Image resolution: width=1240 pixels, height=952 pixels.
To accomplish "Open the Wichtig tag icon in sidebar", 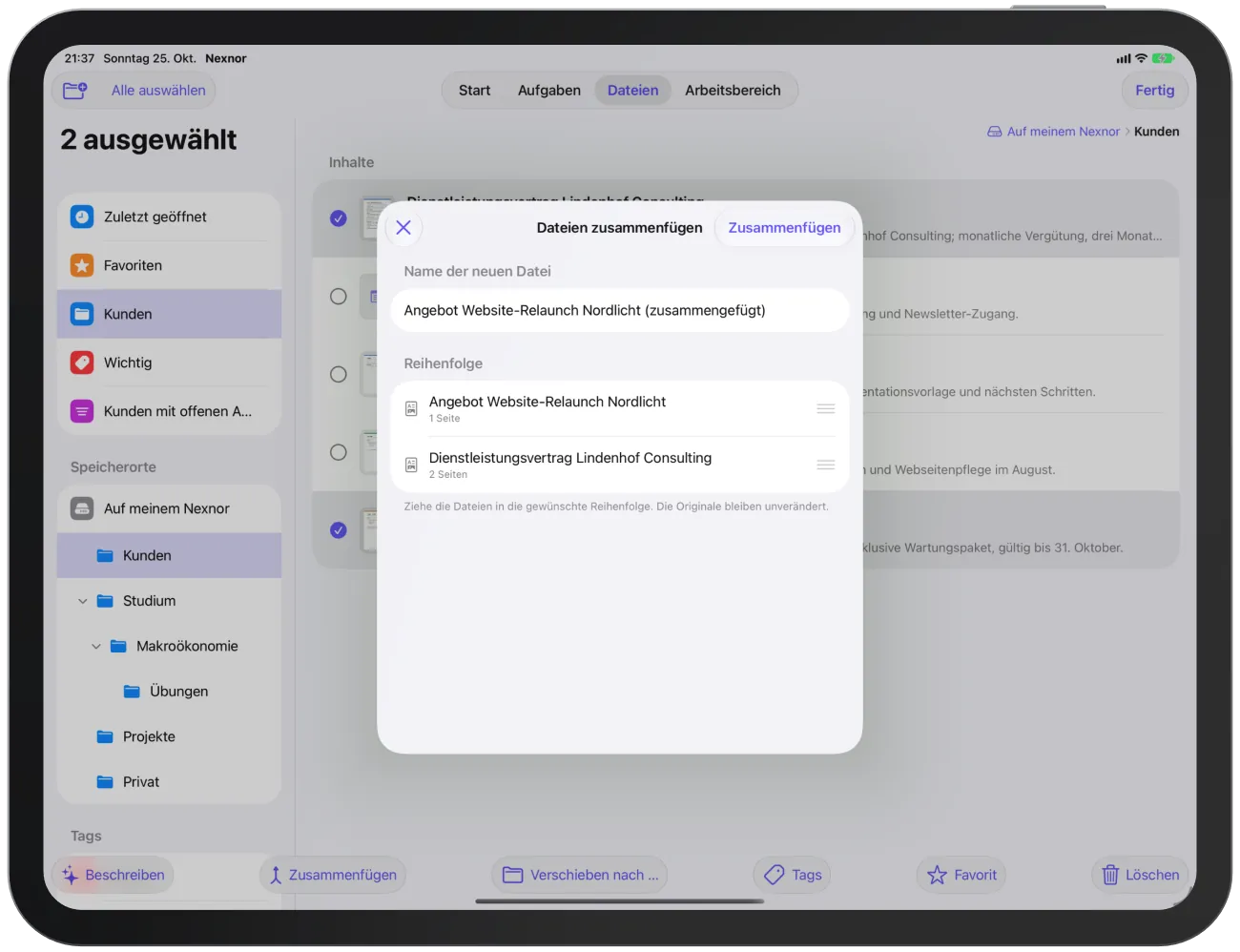I will coord(82,362).
